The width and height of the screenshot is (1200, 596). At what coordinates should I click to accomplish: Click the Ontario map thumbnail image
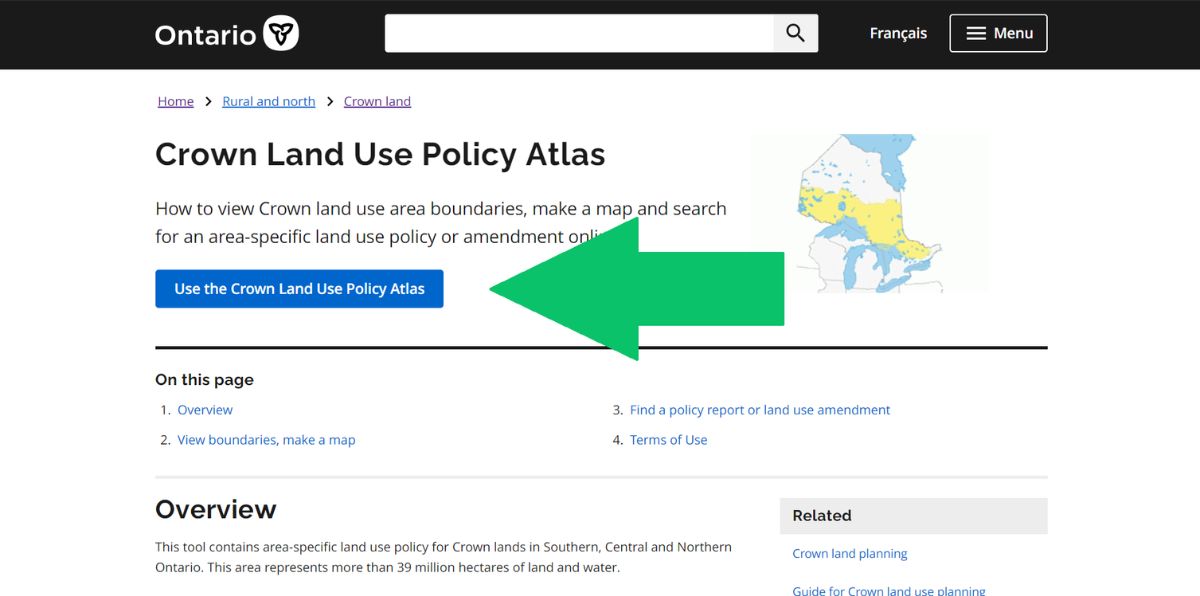[870, 213]
